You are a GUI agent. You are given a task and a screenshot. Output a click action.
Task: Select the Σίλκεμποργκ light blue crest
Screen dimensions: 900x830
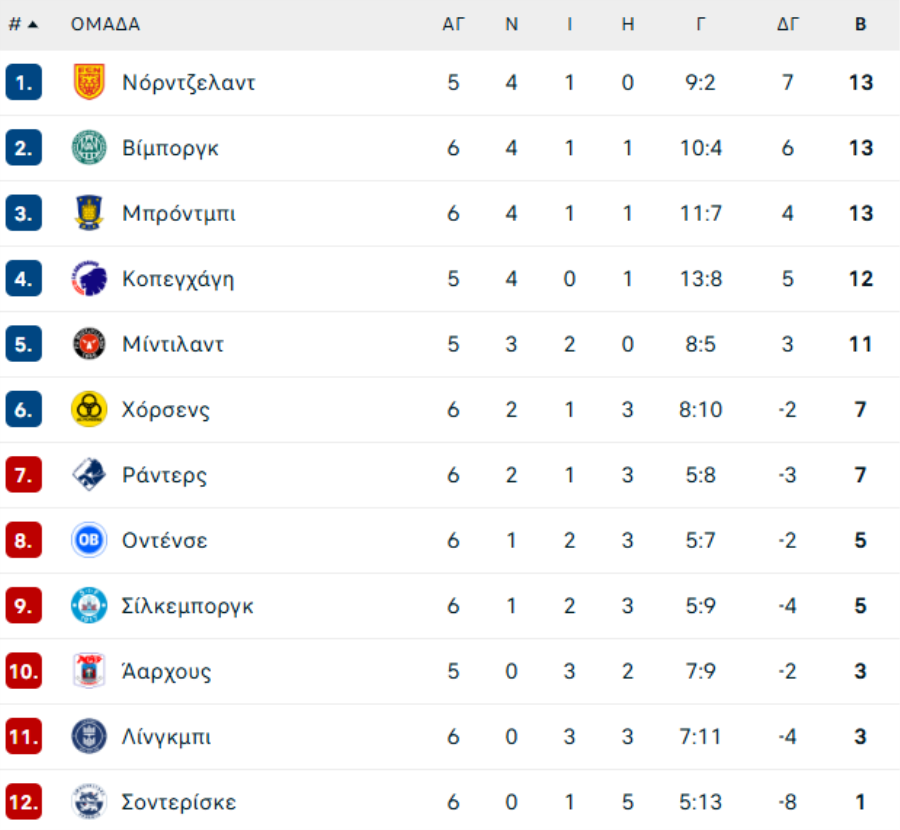(x=89, y=606)
